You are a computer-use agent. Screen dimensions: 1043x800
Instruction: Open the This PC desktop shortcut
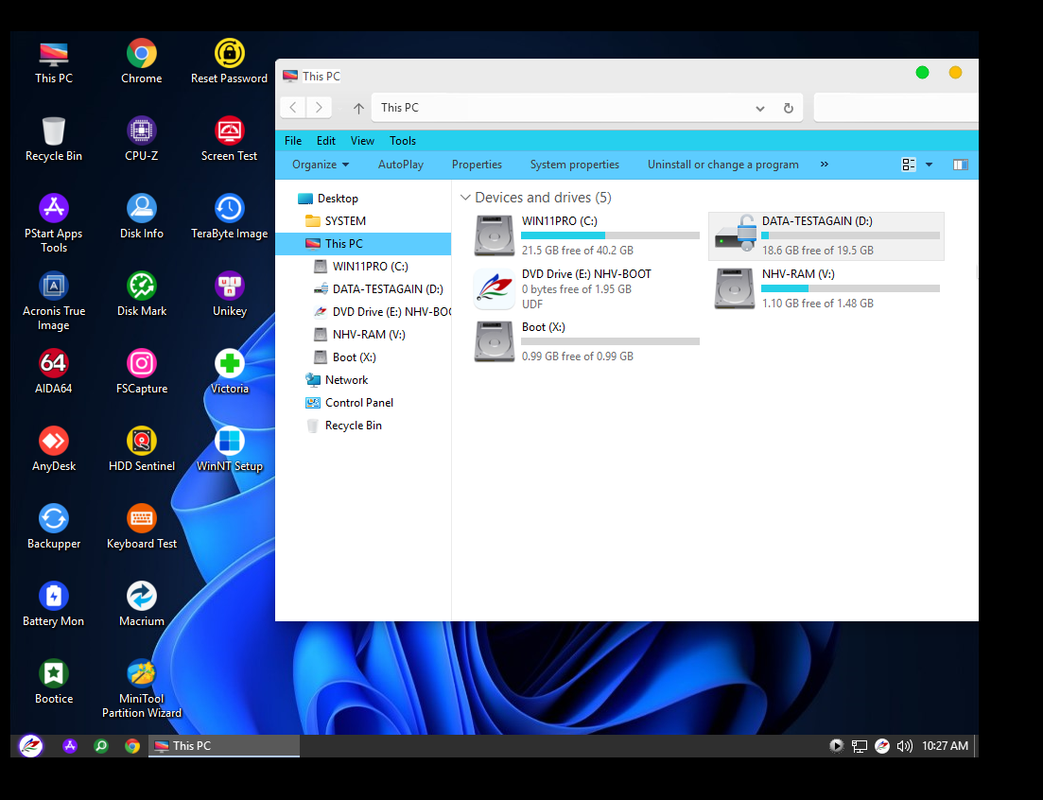click(x=53, y=61)
